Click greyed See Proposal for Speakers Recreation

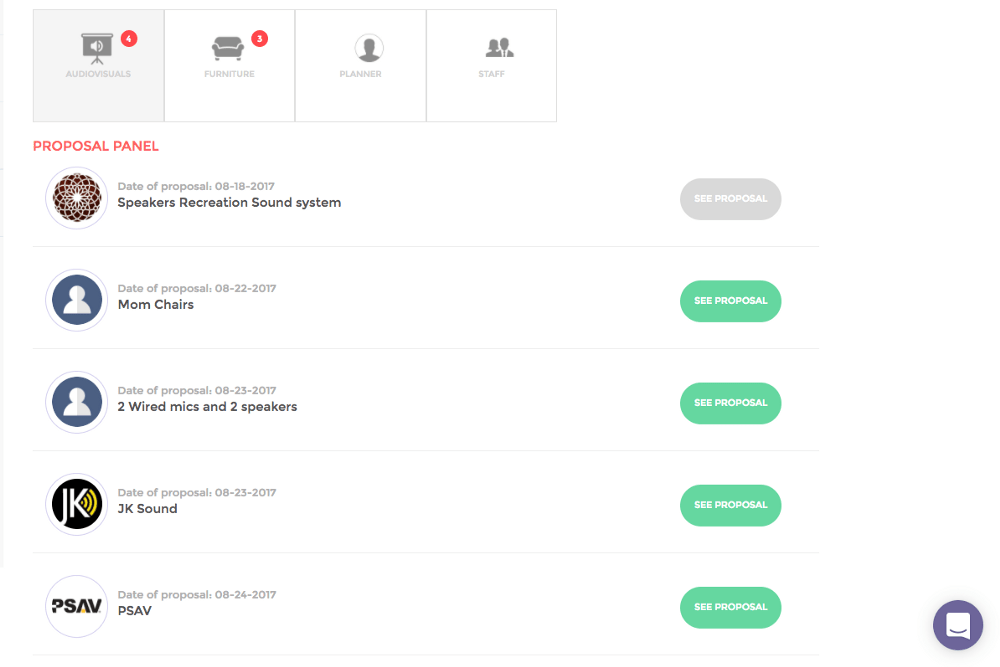point(730,199)
